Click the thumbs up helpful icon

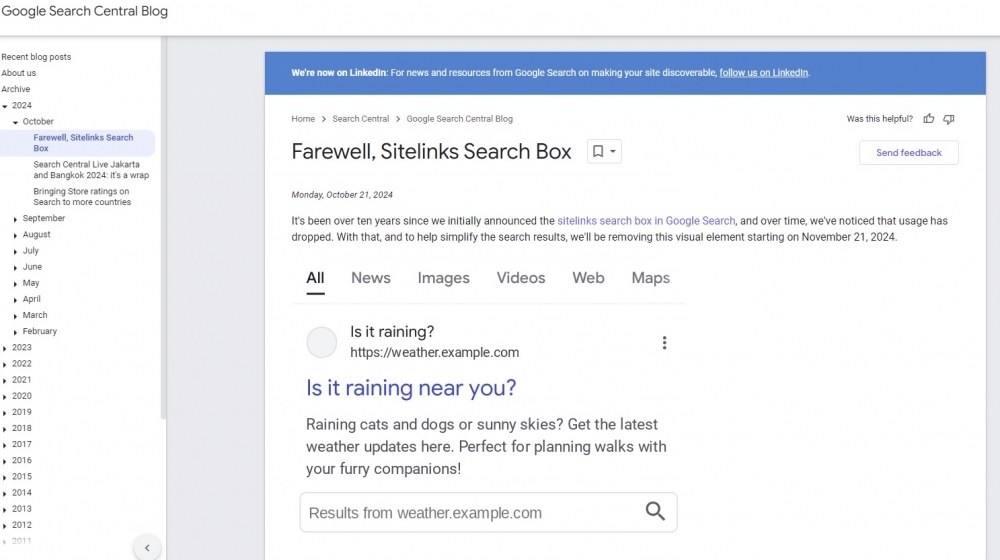(929, 119)
